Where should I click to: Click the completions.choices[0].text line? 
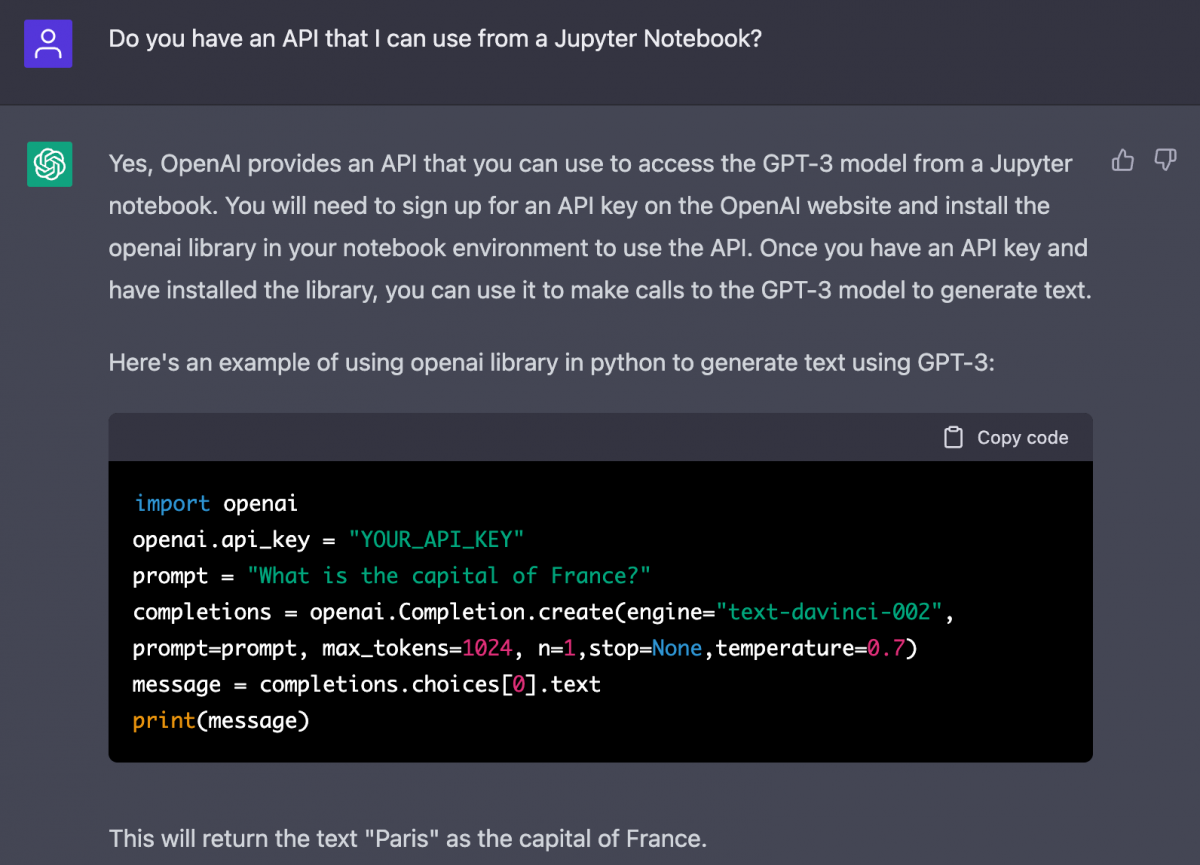[366, 684]
